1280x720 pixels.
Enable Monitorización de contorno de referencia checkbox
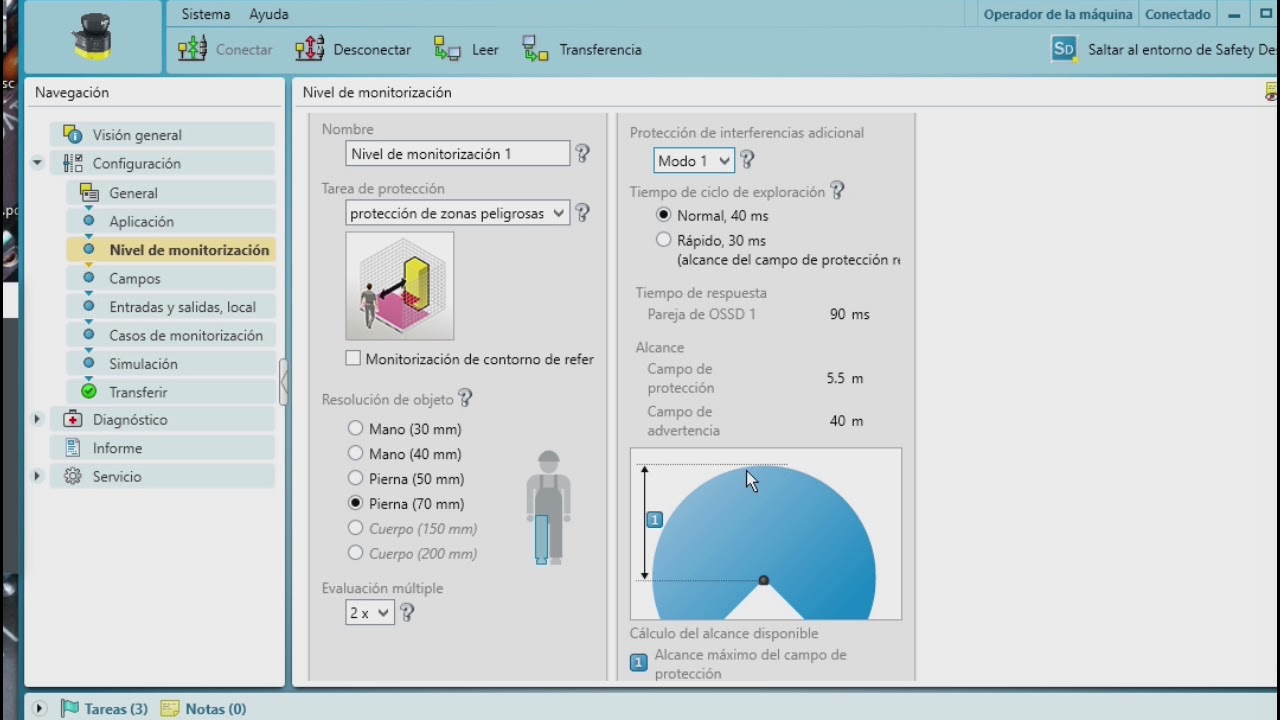353,358
